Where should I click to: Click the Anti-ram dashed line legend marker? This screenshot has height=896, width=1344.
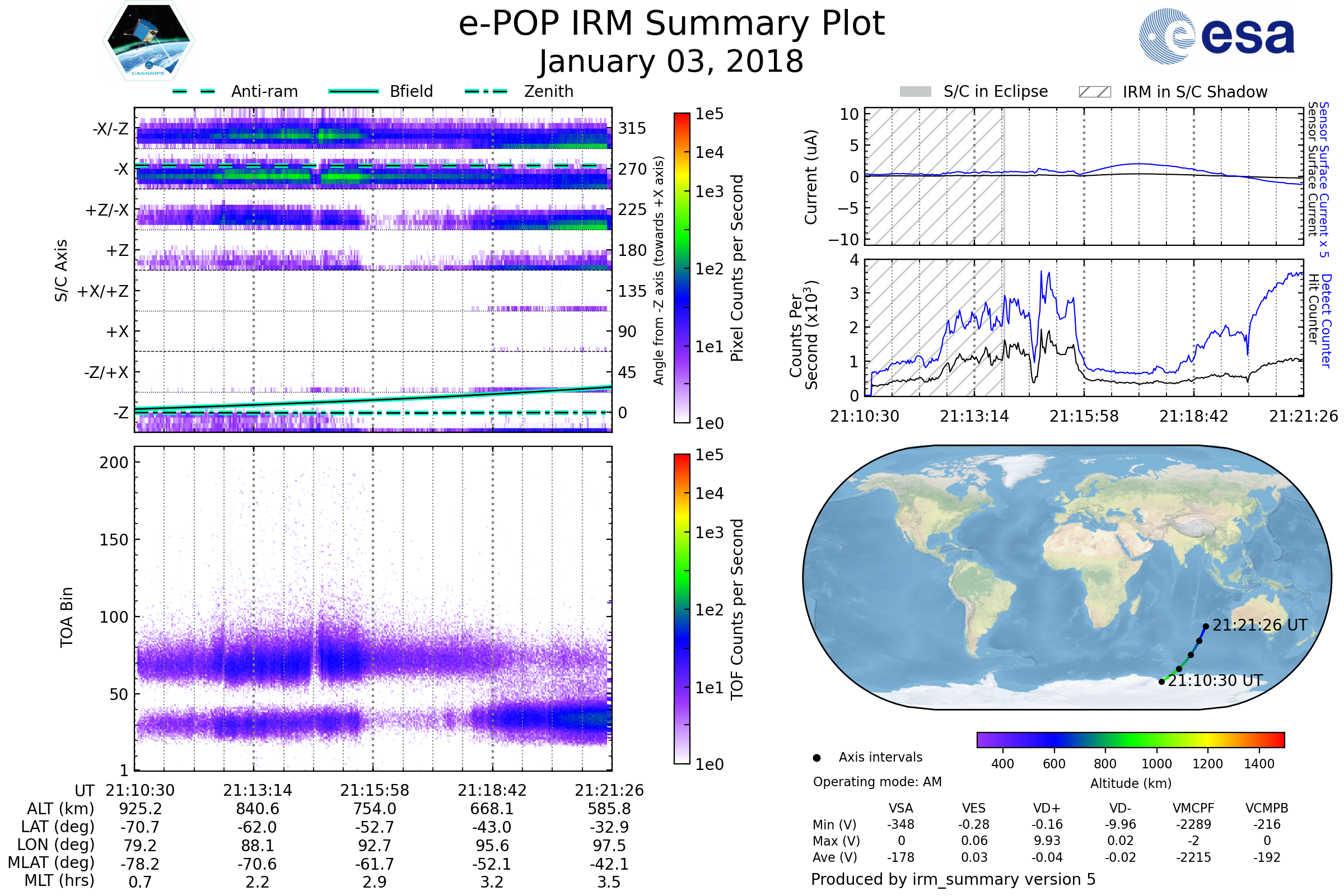(x=194, y=91)
